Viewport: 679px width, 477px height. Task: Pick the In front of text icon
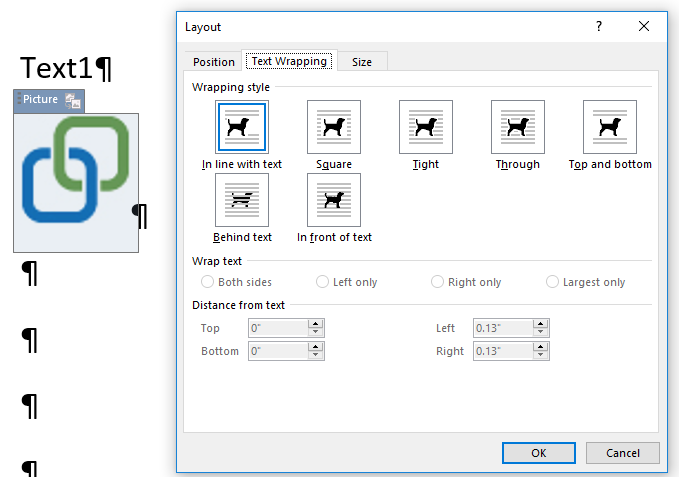click(x=334, y=200)
